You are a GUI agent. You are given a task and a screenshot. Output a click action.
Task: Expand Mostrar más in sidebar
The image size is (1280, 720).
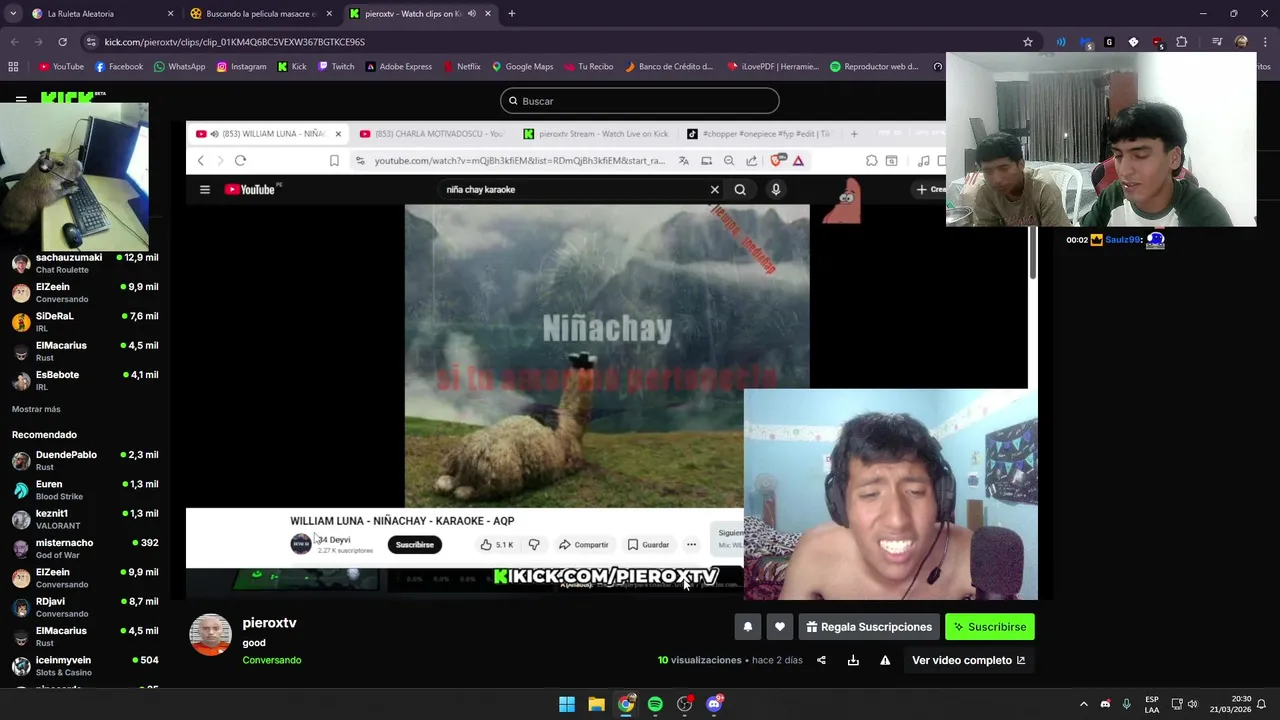[x=36, y=409]
